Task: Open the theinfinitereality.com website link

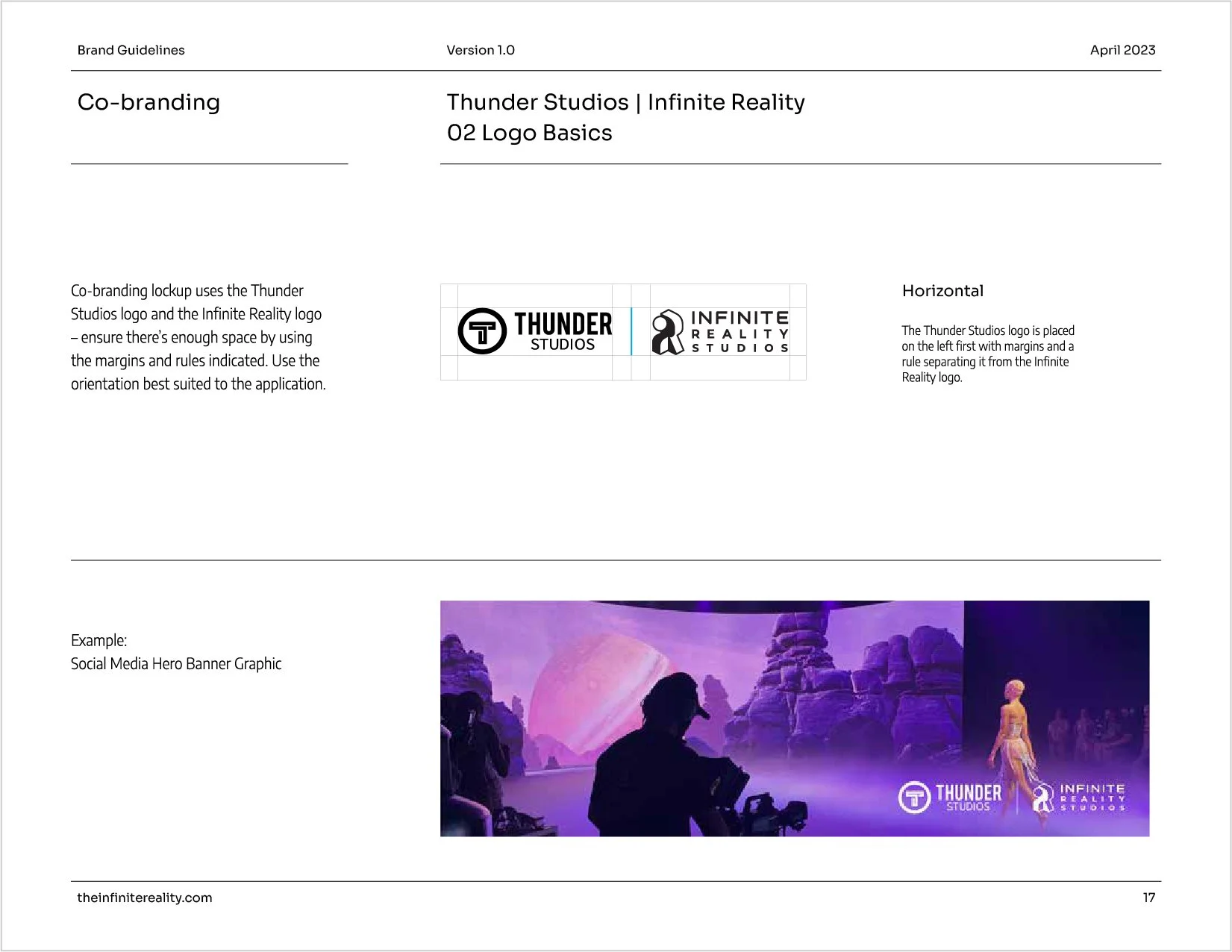Action: [145, 898]
